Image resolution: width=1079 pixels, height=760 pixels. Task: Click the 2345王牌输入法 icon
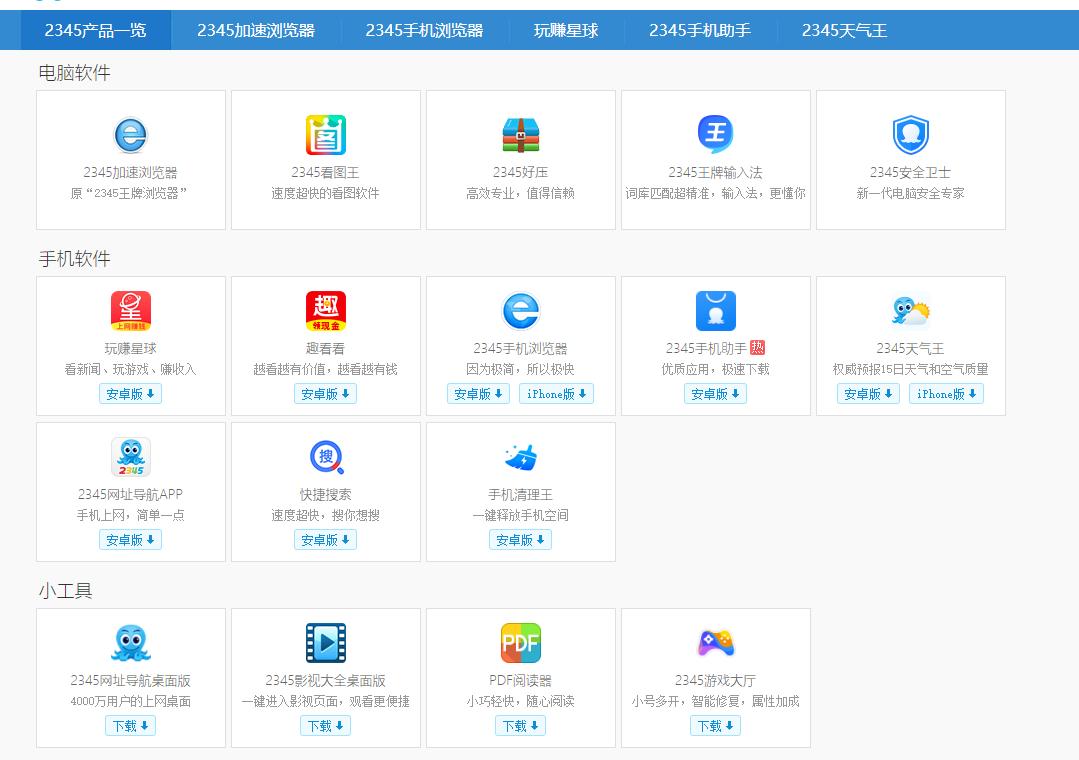(716, 134)
